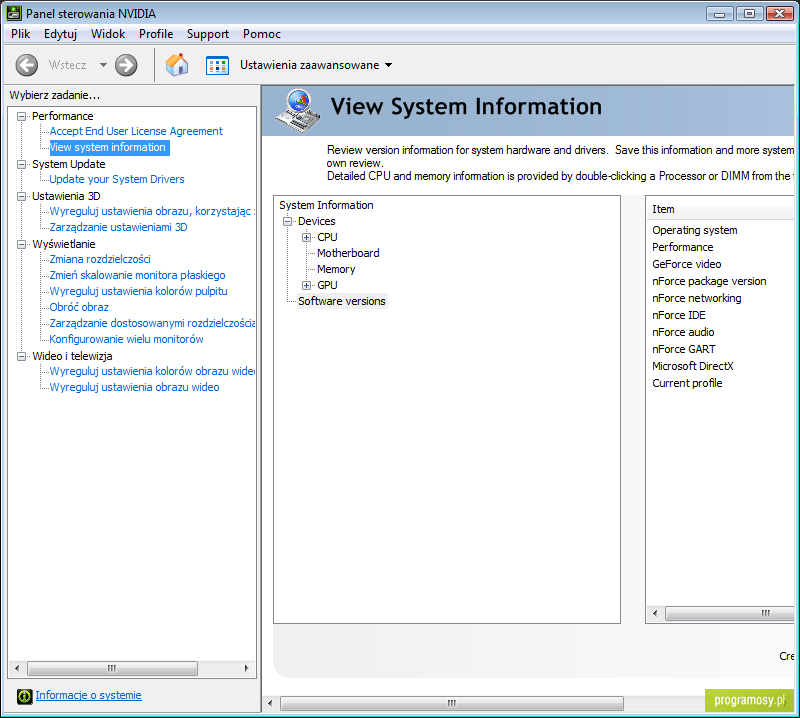Viewport: 800px width, 718px height.
Task: Open Konfigurowanie wielu monitorów task
Action: (126, 339)
